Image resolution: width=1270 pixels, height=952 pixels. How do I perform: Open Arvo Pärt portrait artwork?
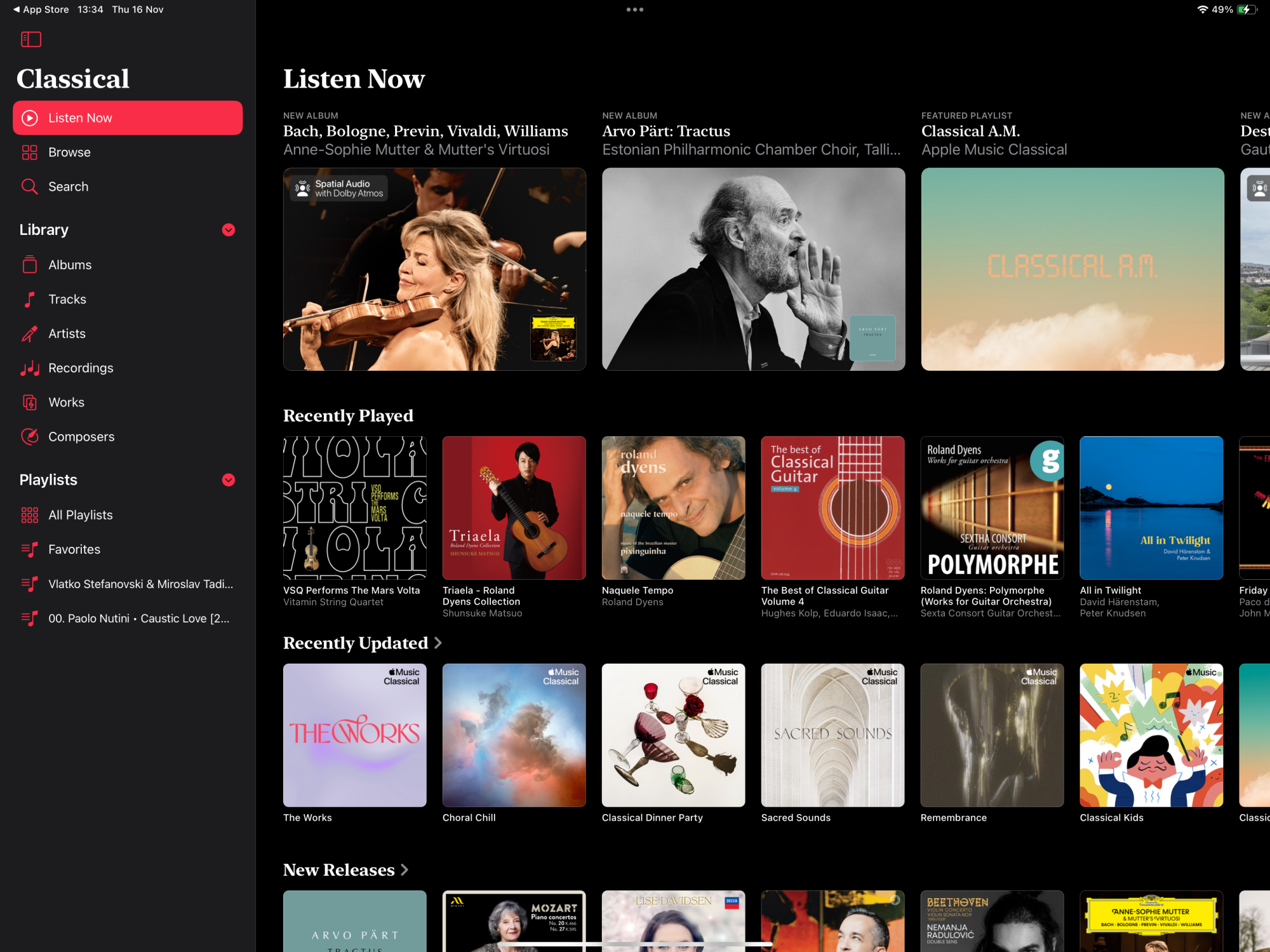pos(753,269)
